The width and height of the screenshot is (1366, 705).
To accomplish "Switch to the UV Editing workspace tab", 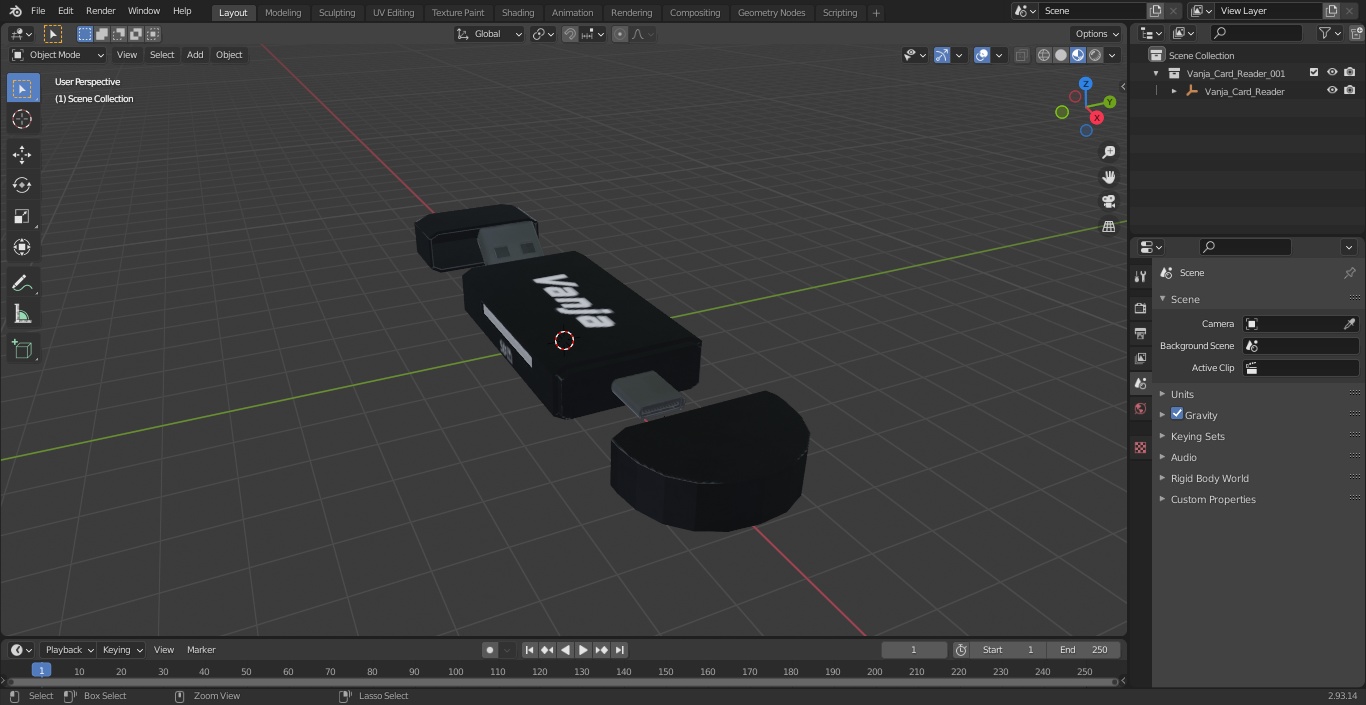I will (x=393, y=13).
